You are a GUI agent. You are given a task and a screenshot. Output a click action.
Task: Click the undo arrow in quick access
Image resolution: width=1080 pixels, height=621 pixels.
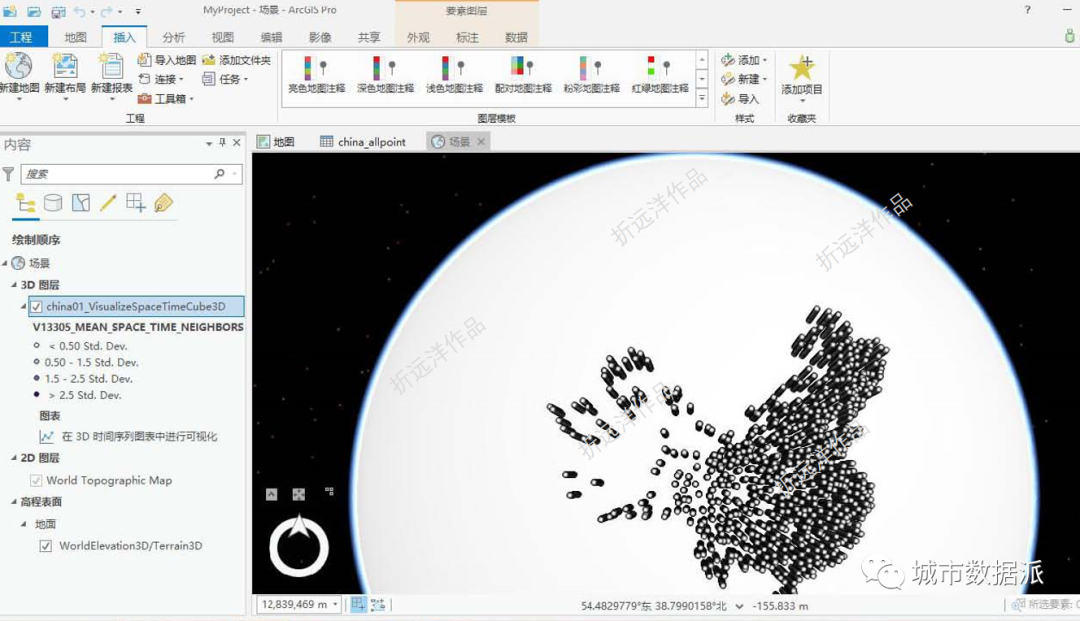79,11
